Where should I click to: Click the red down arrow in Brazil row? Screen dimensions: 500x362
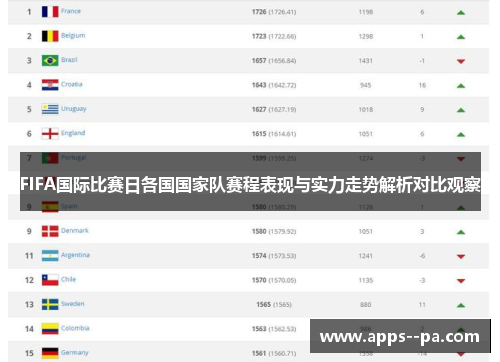tap(461, 61)
